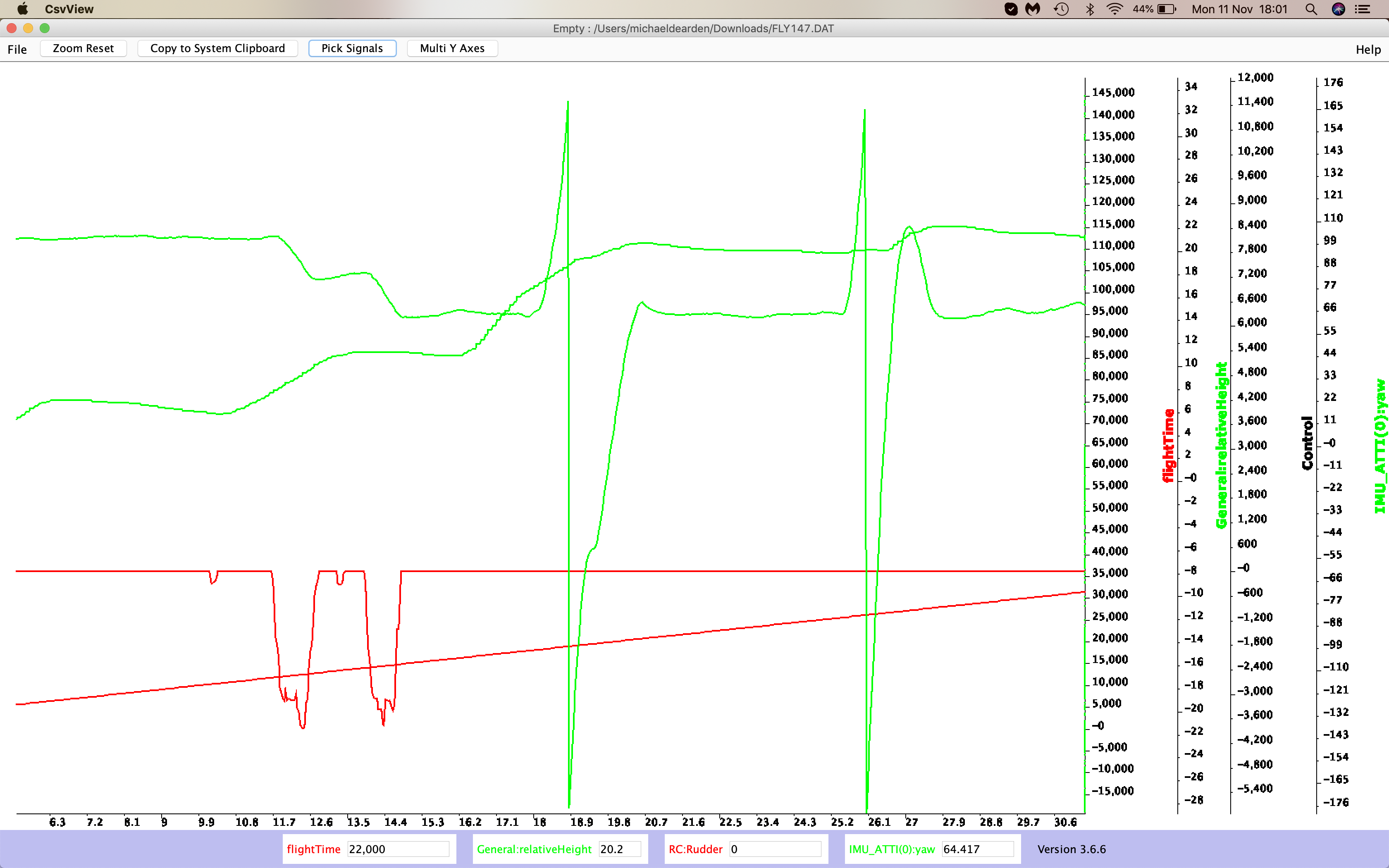Screen dimensions: 1389x868
Task: Click the battery status icon
Action: 1167,9
